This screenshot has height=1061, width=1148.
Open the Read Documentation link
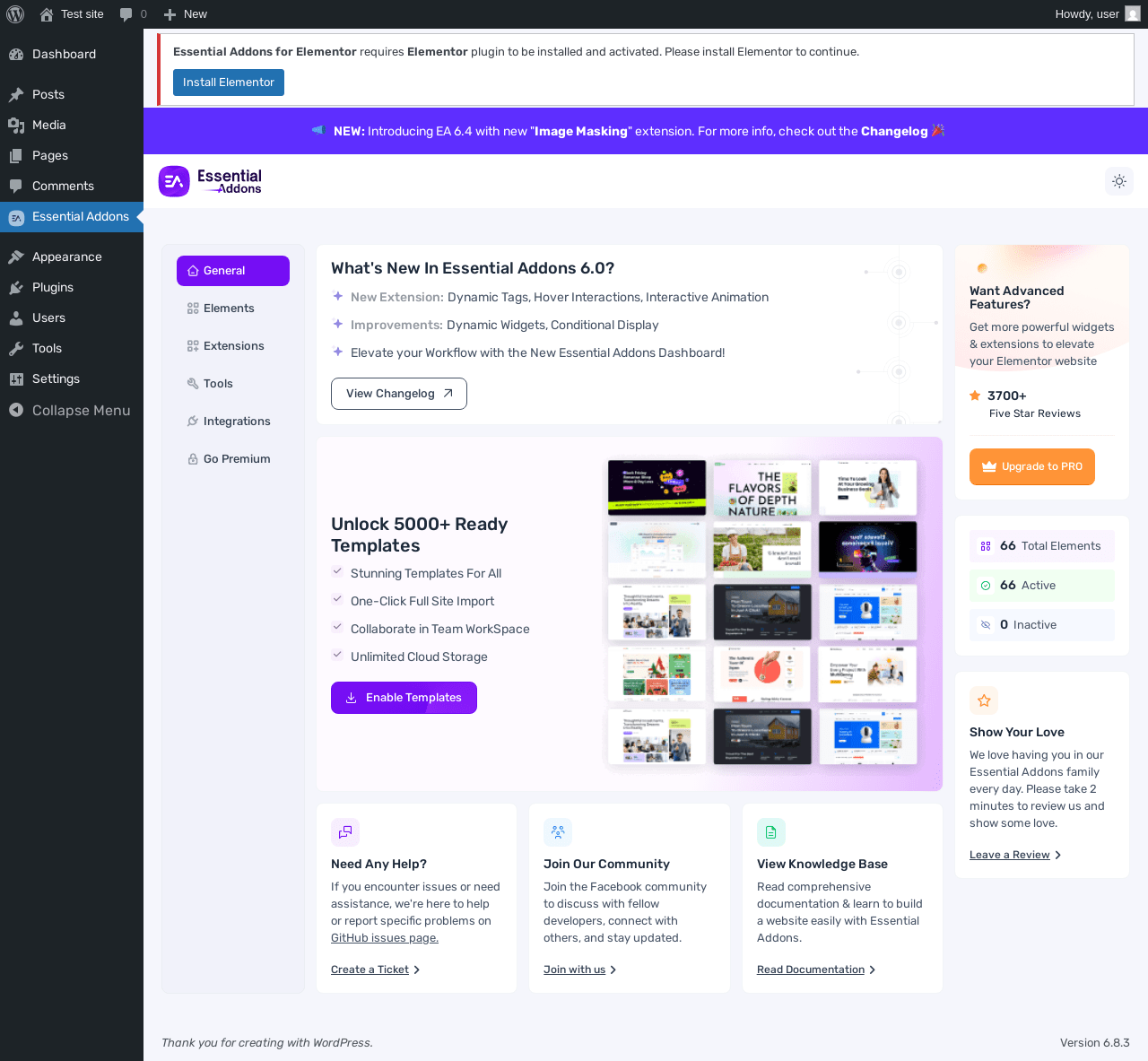[x=816, y=970]
